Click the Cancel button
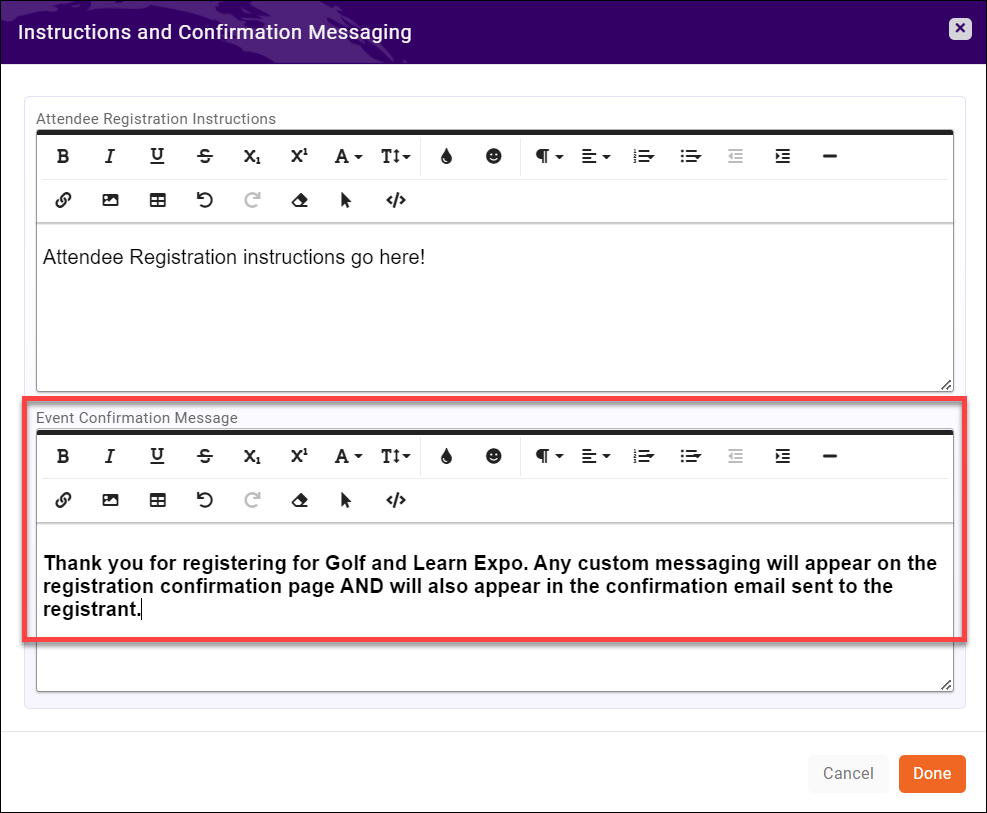The width and height of the screenshot is (987, 813). click(848, 773)
